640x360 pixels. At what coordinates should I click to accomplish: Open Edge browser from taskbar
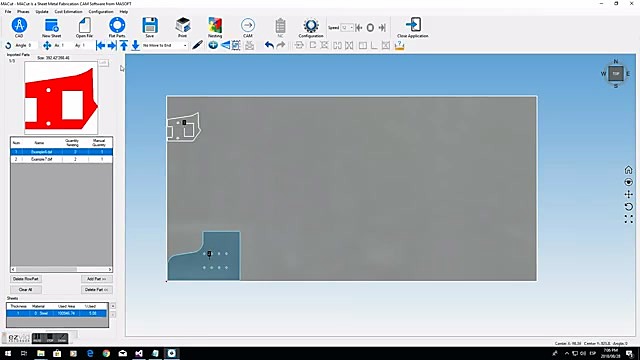[x=90, y=353]
